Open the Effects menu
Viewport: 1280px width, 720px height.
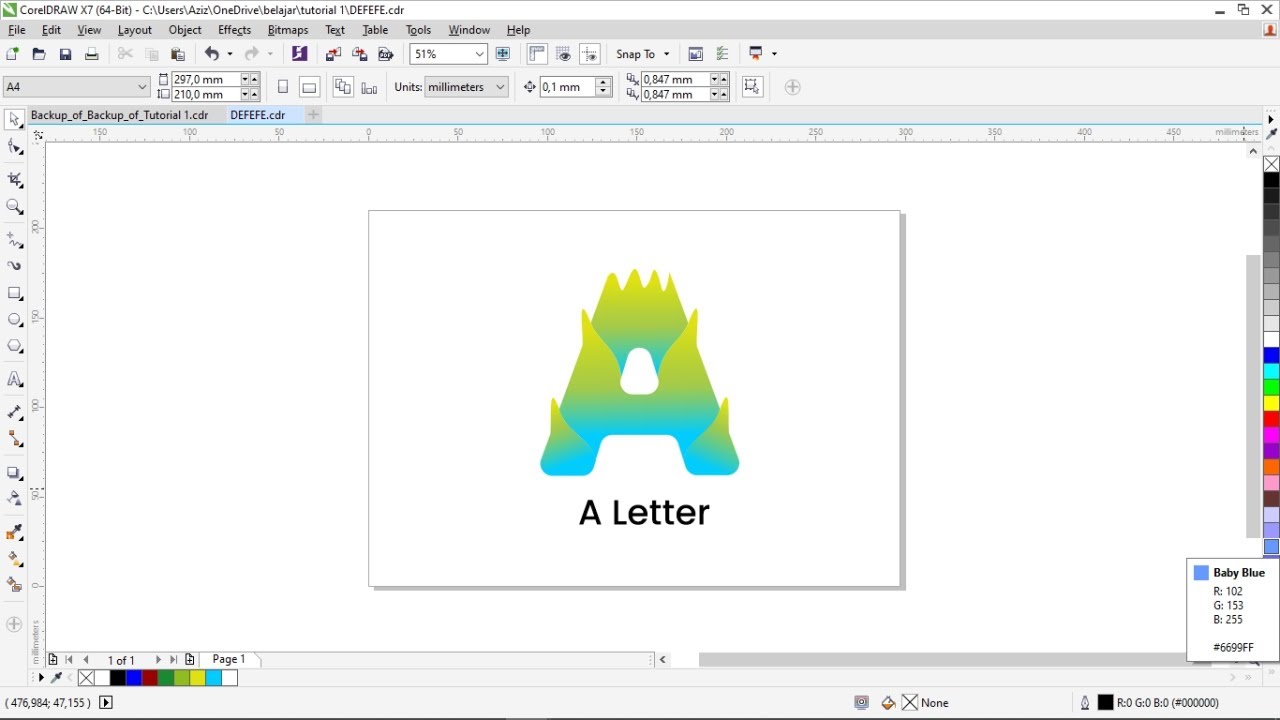[235, 30]
